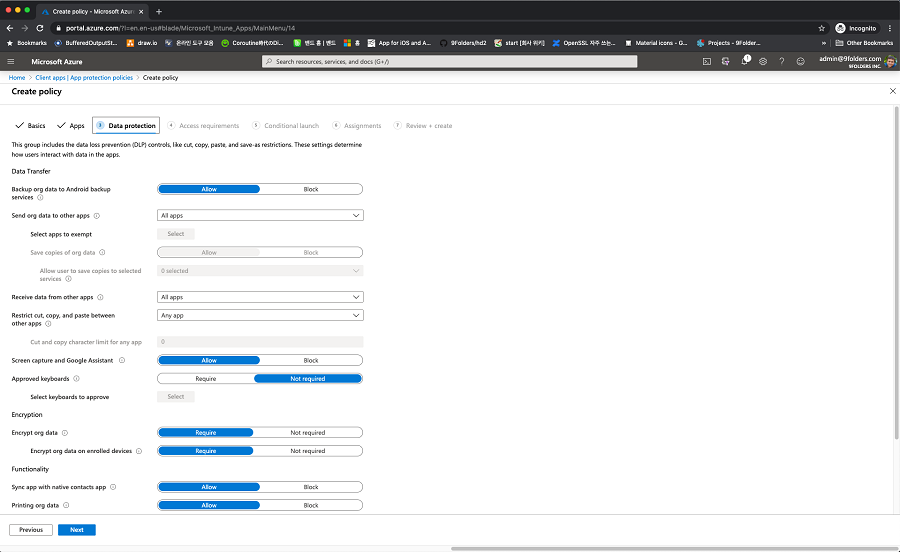The width and height of the screenshot is (900, 552).
Task: Click the horizontal scrollbar at the bottom
Action: click(674, 549)
